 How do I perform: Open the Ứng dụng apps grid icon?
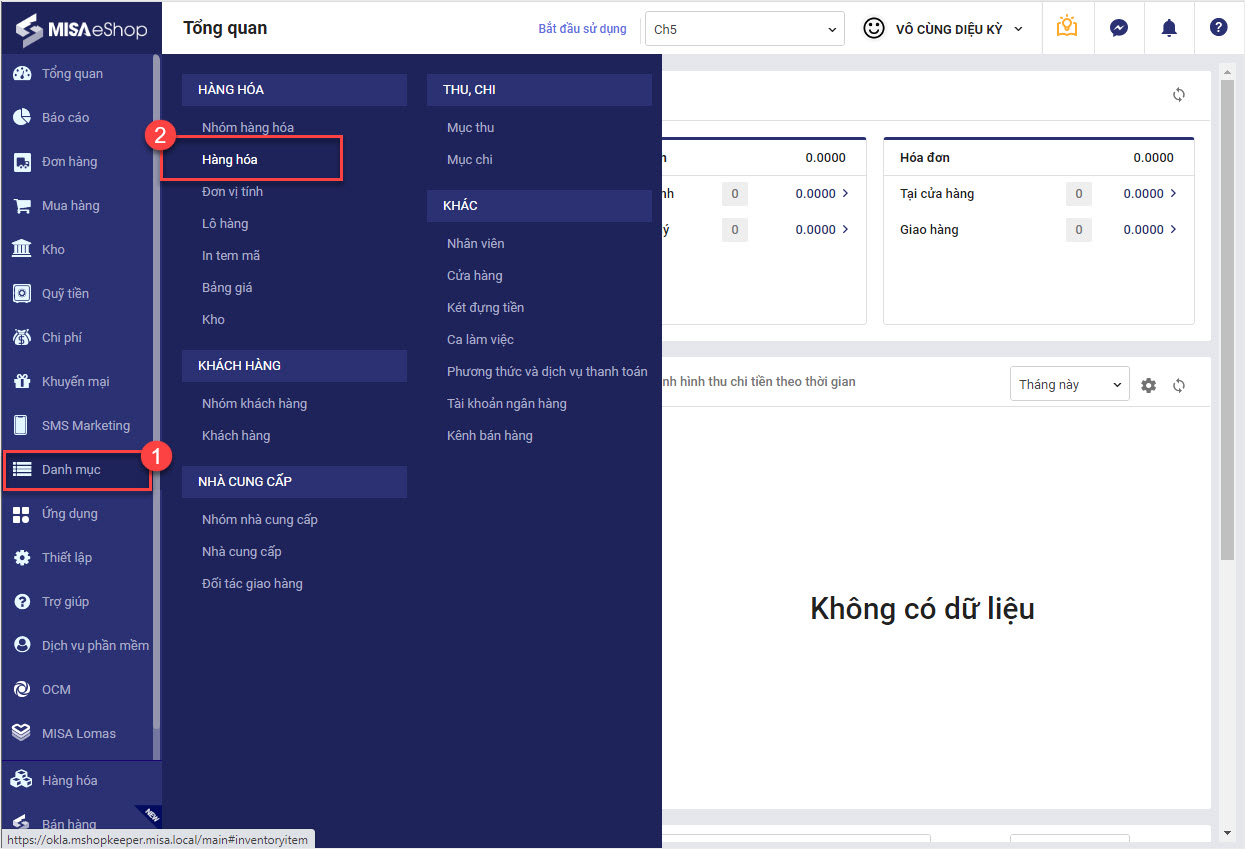[x=21, y=514]
